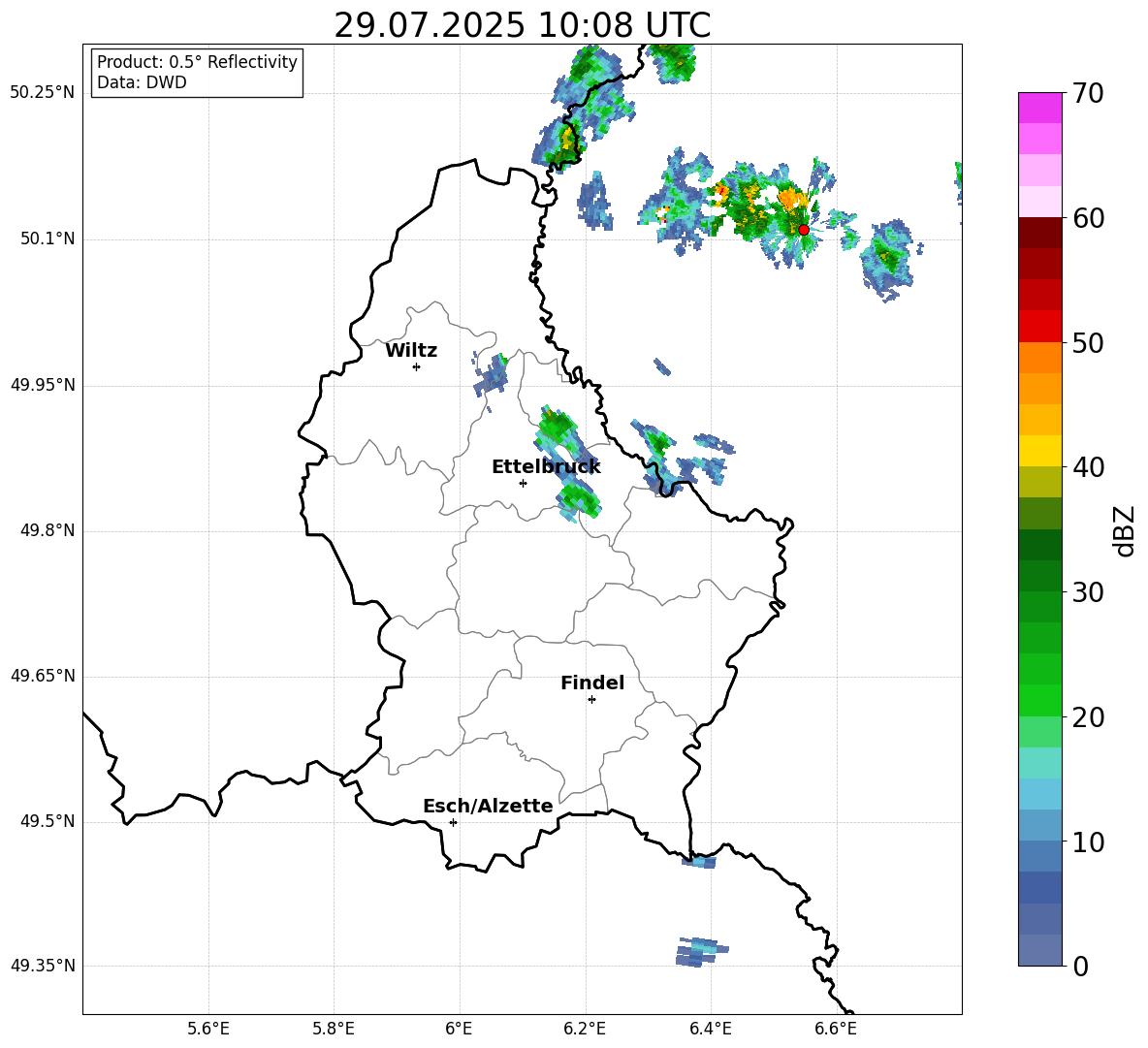Click the 10 tick on colorbar
The image size is (1148, 1048).
pos(1088,842)
